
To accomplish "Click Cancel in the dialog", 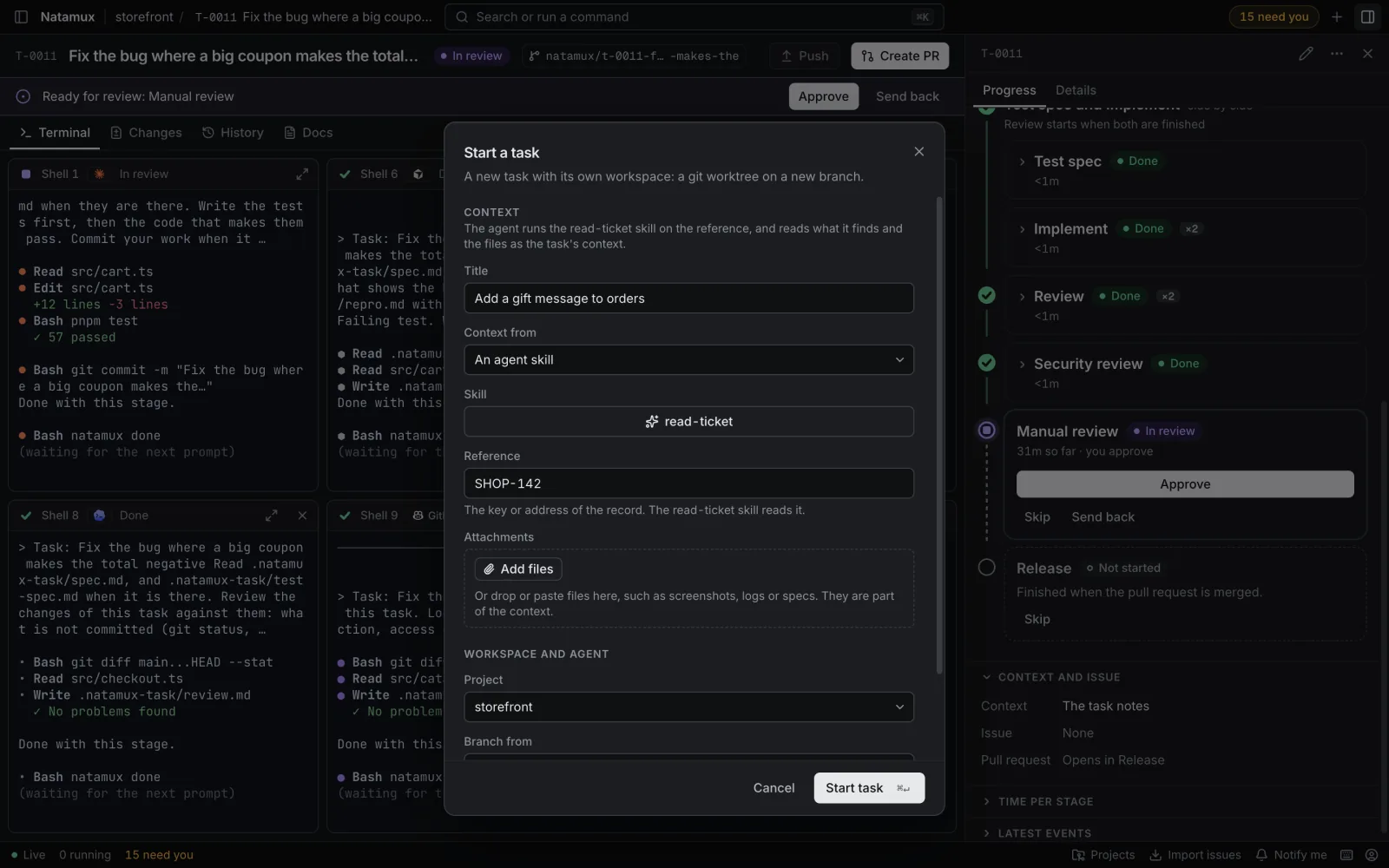I will pyautogui.click(x=773, y=788).
